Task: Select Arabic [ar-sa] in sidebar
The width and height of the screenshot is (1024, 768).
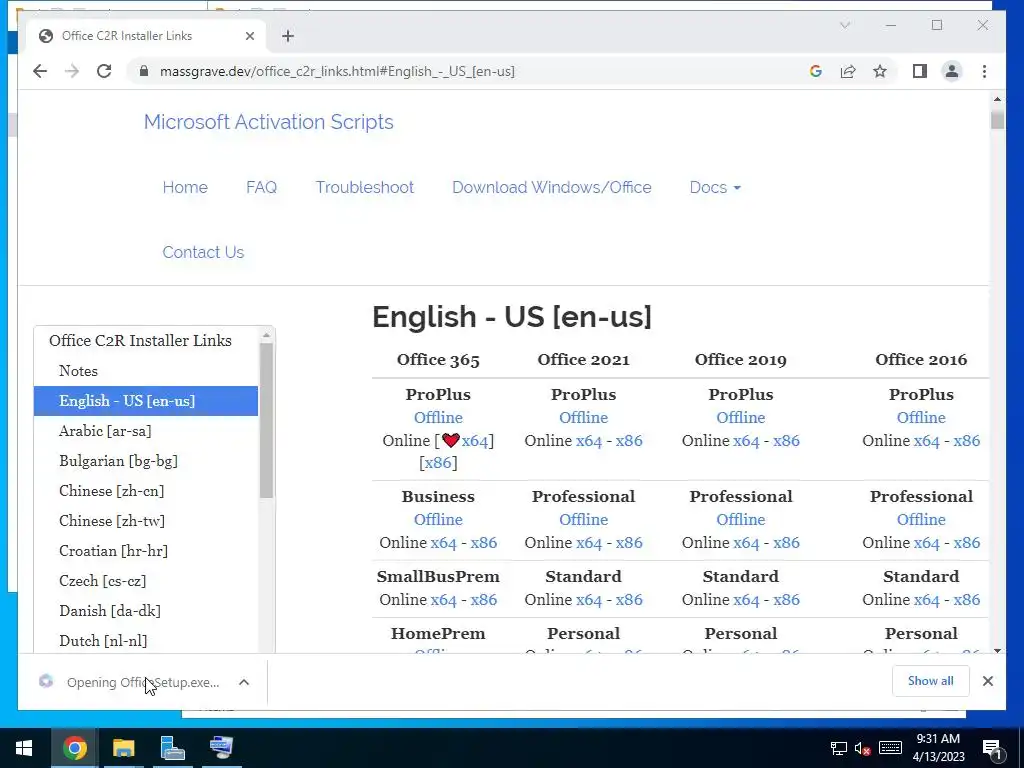Action: 105,431
